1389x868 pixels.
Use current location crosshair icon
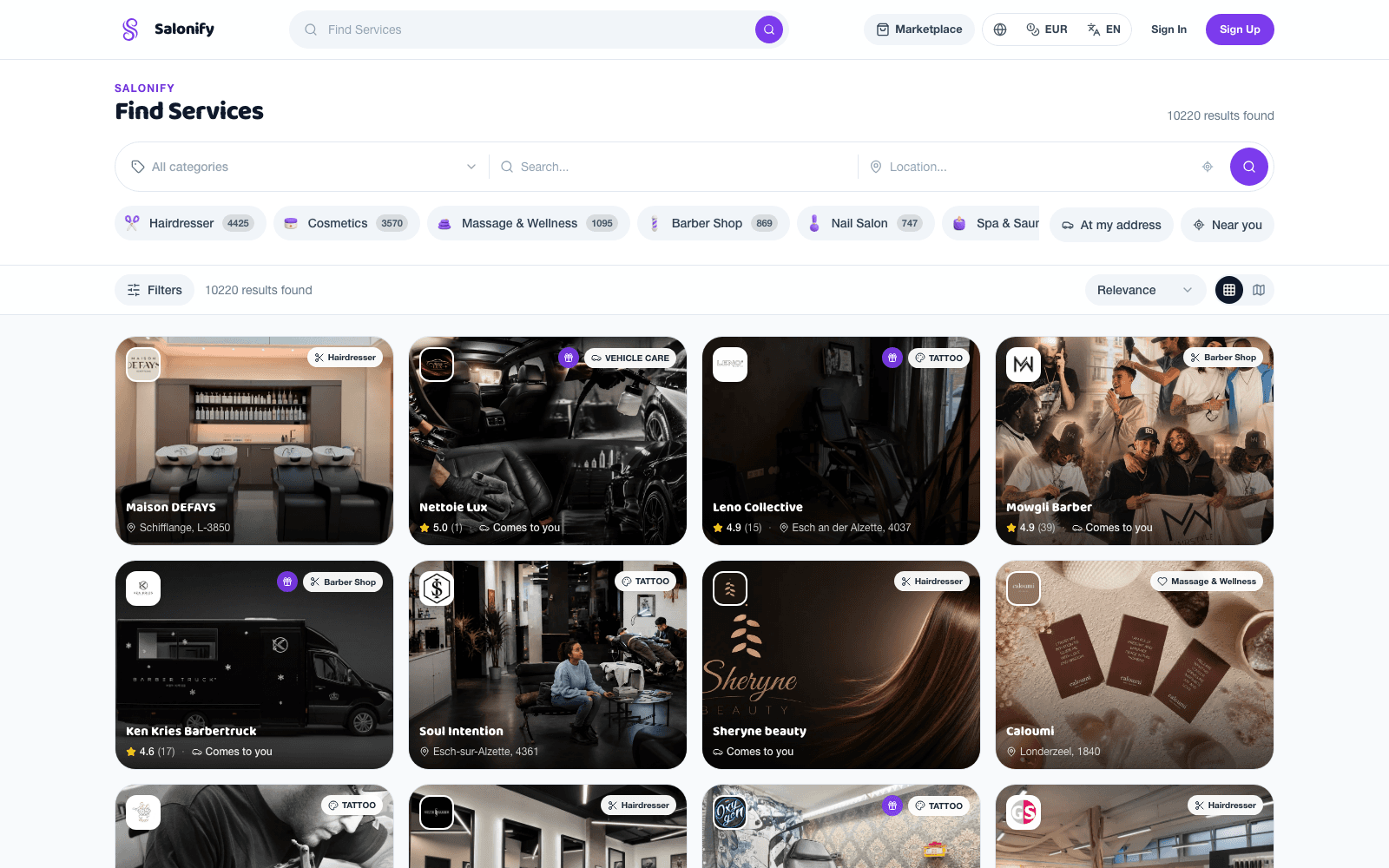tap(1208, 167)
